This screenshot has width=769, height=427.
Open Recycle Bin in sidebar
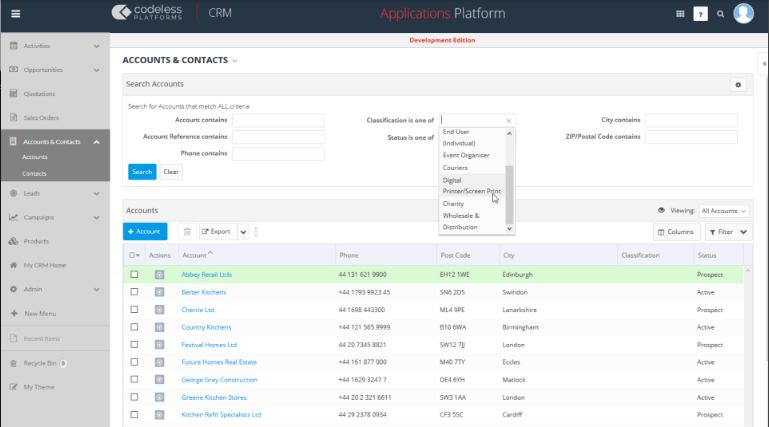click(40, 363)
